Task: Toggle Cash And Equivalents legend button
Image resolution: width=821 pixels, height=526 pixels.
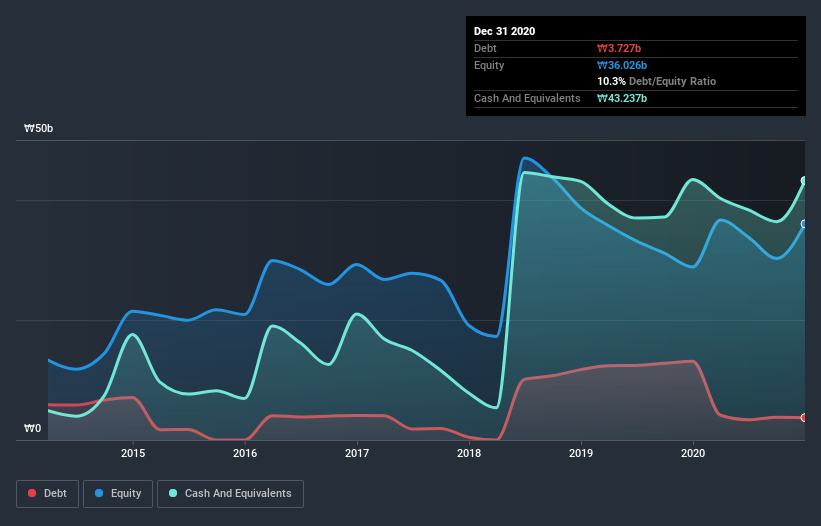Action: [230, 494]
